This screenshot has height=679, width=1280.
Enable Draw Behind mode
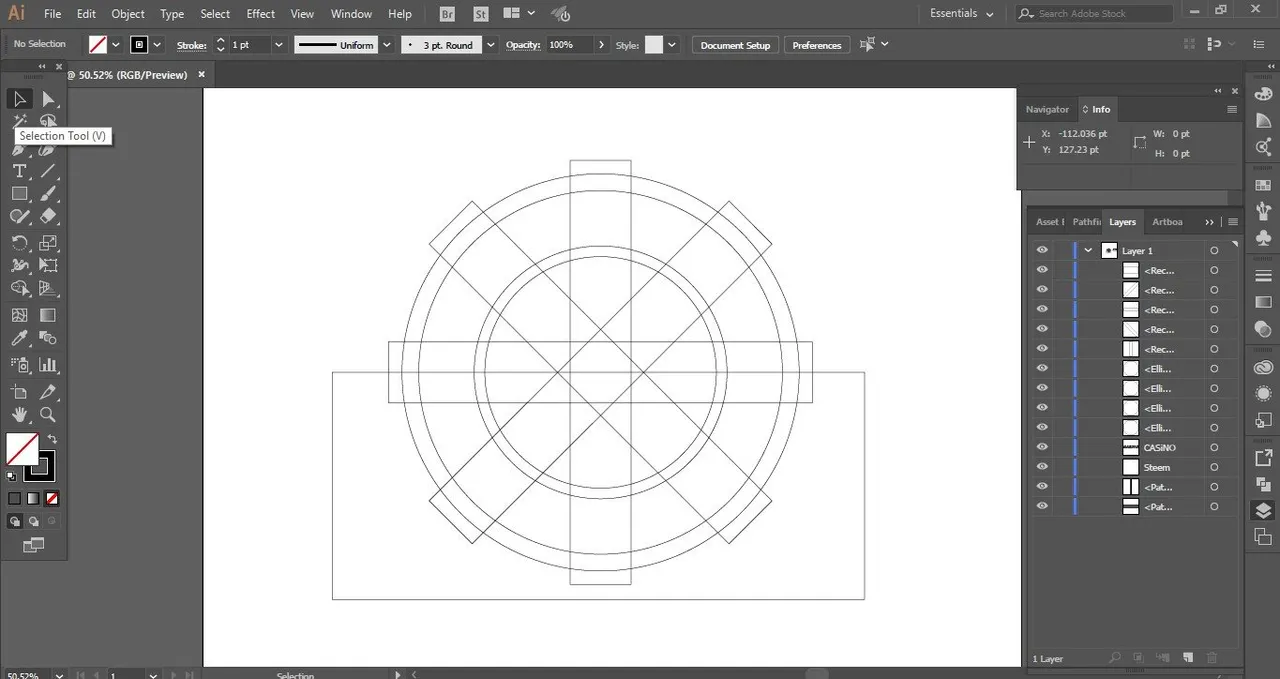(34, 521)
